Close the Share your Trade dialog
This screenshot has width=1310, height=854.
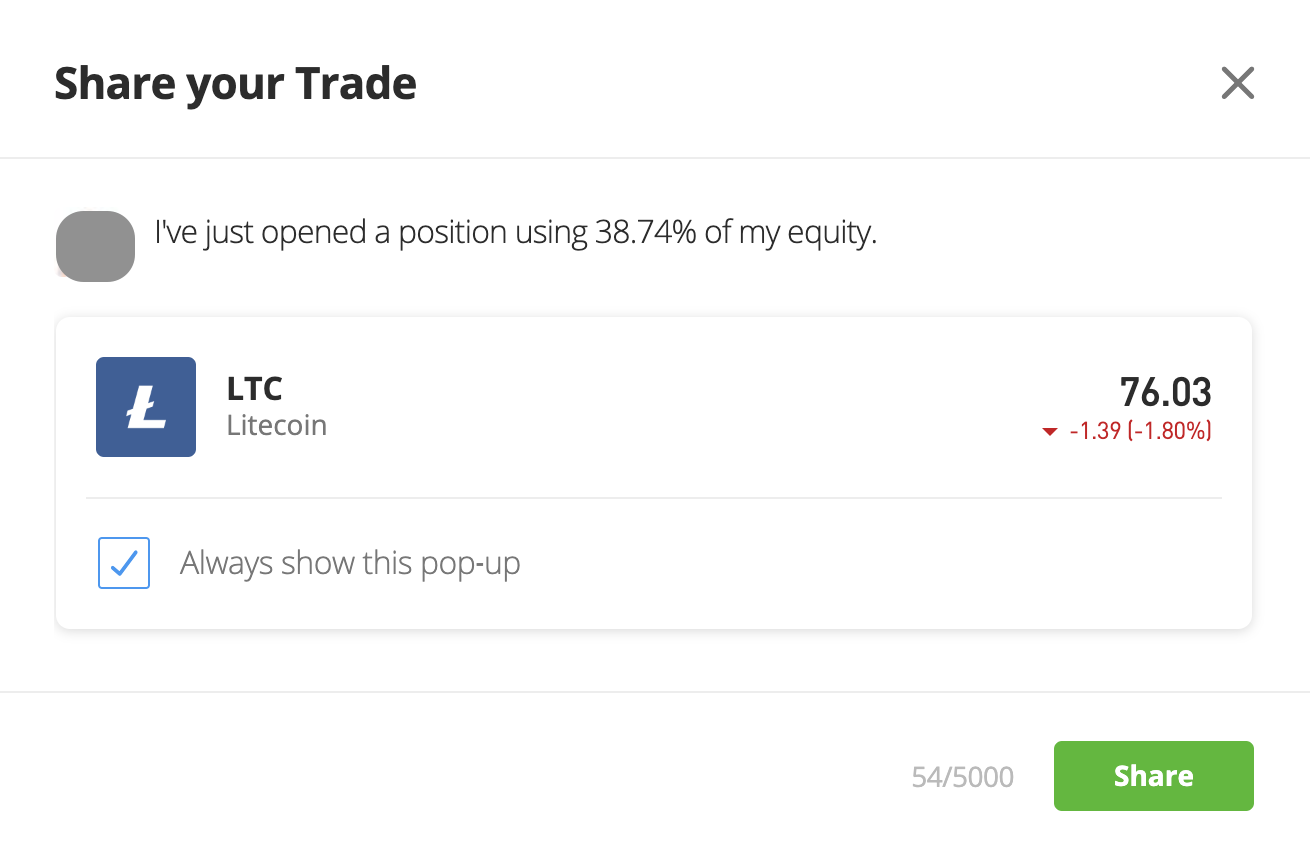[1237, 83]
